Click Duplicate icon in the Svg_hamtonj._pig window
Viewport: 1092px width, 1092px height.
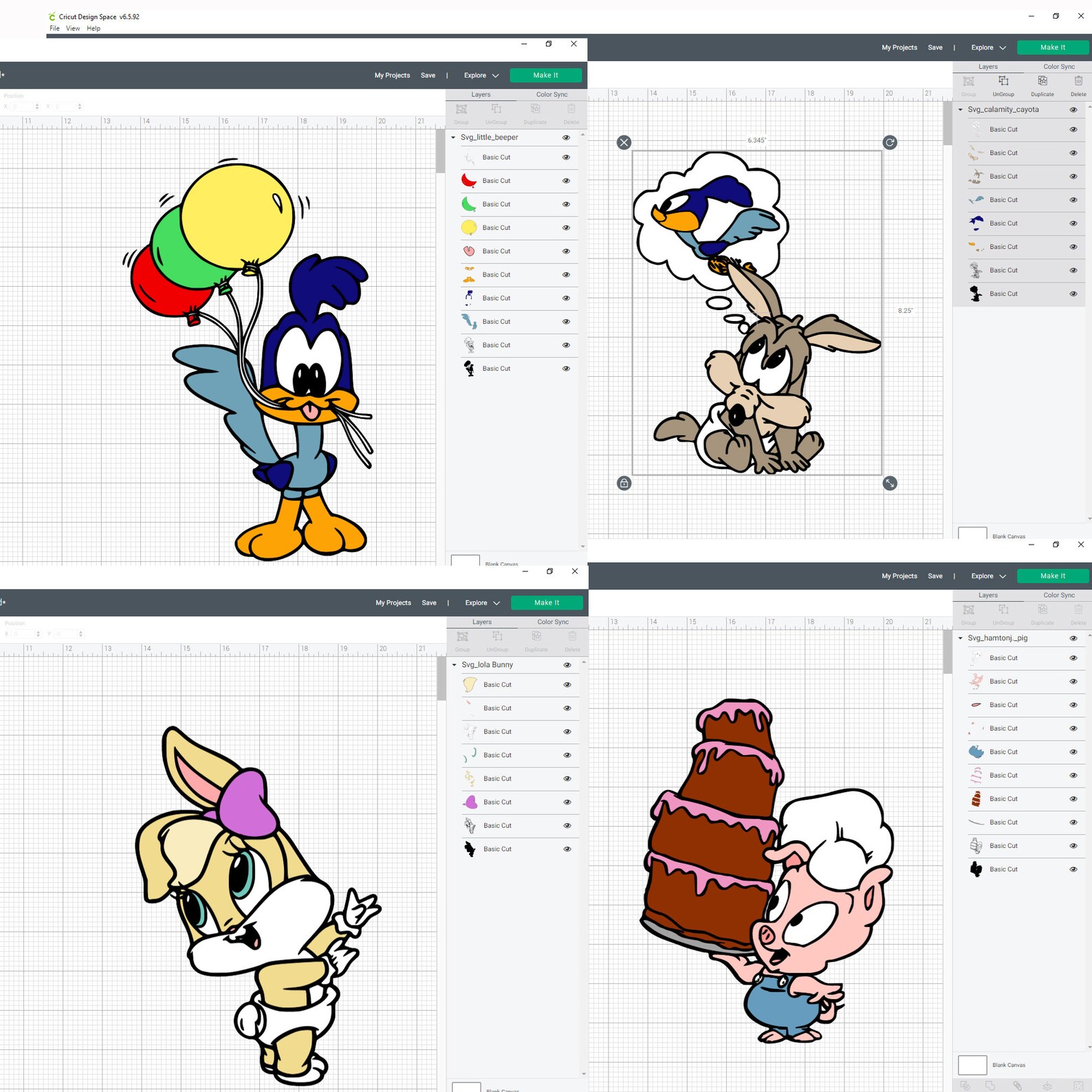(1042, 610)
